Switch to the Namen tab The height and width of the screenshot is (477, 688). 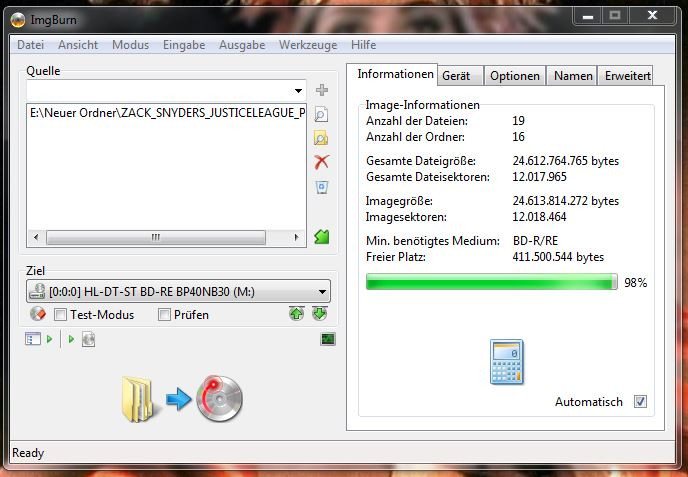point(573,76)
